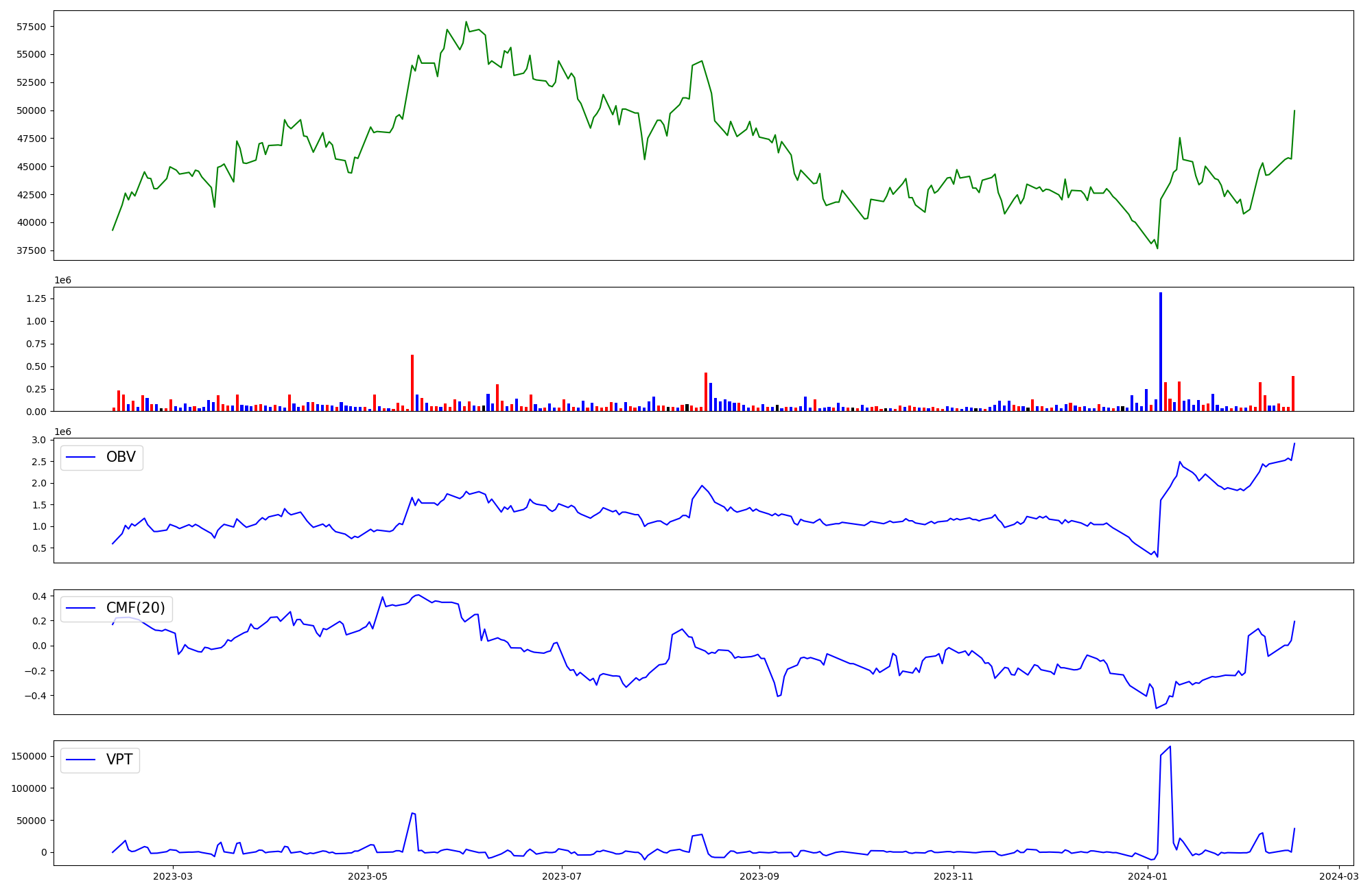Click the last red volume bar on right

point(1293,394)
